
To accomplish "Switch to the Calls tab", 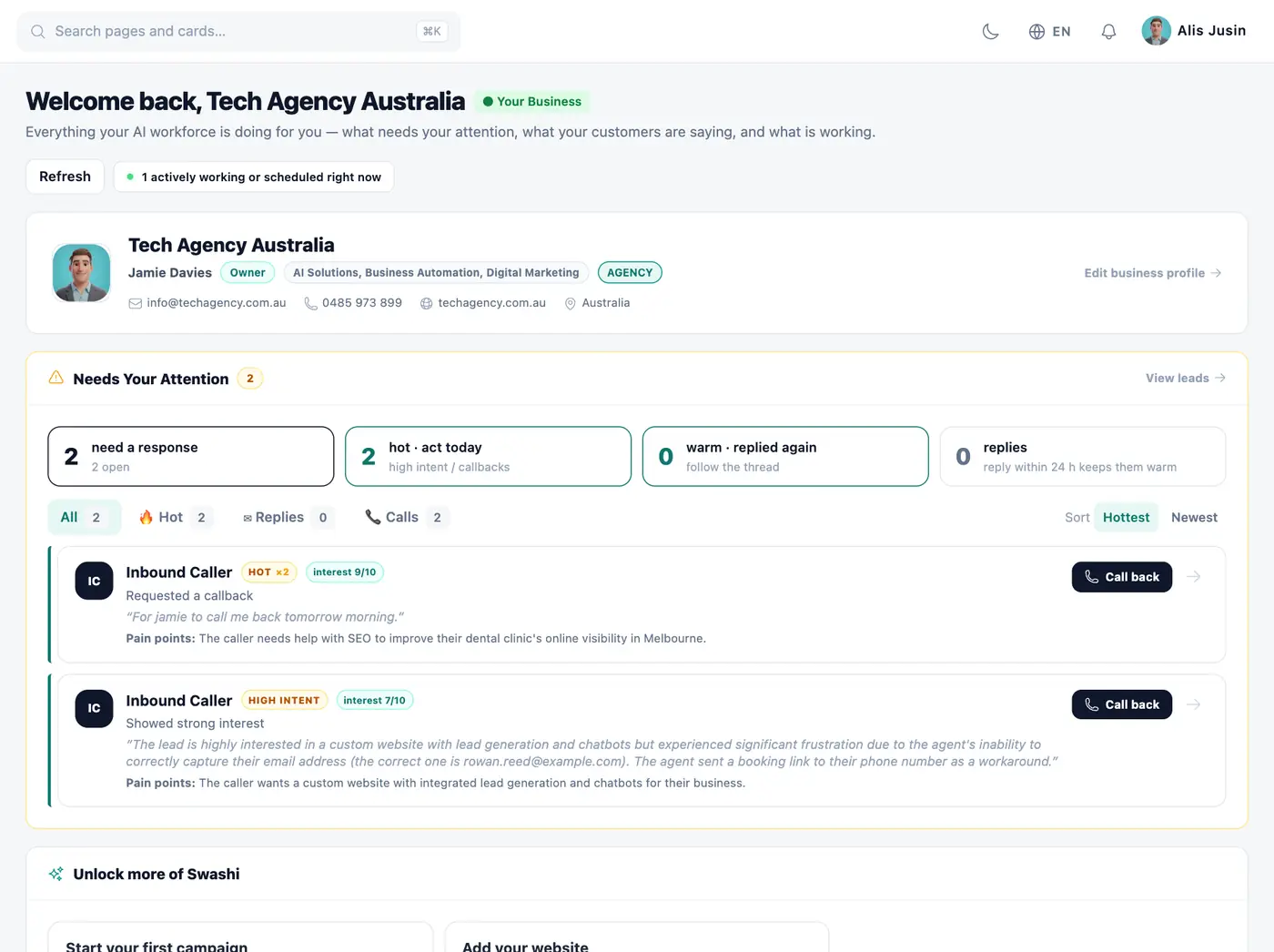I will coord(406,517).
